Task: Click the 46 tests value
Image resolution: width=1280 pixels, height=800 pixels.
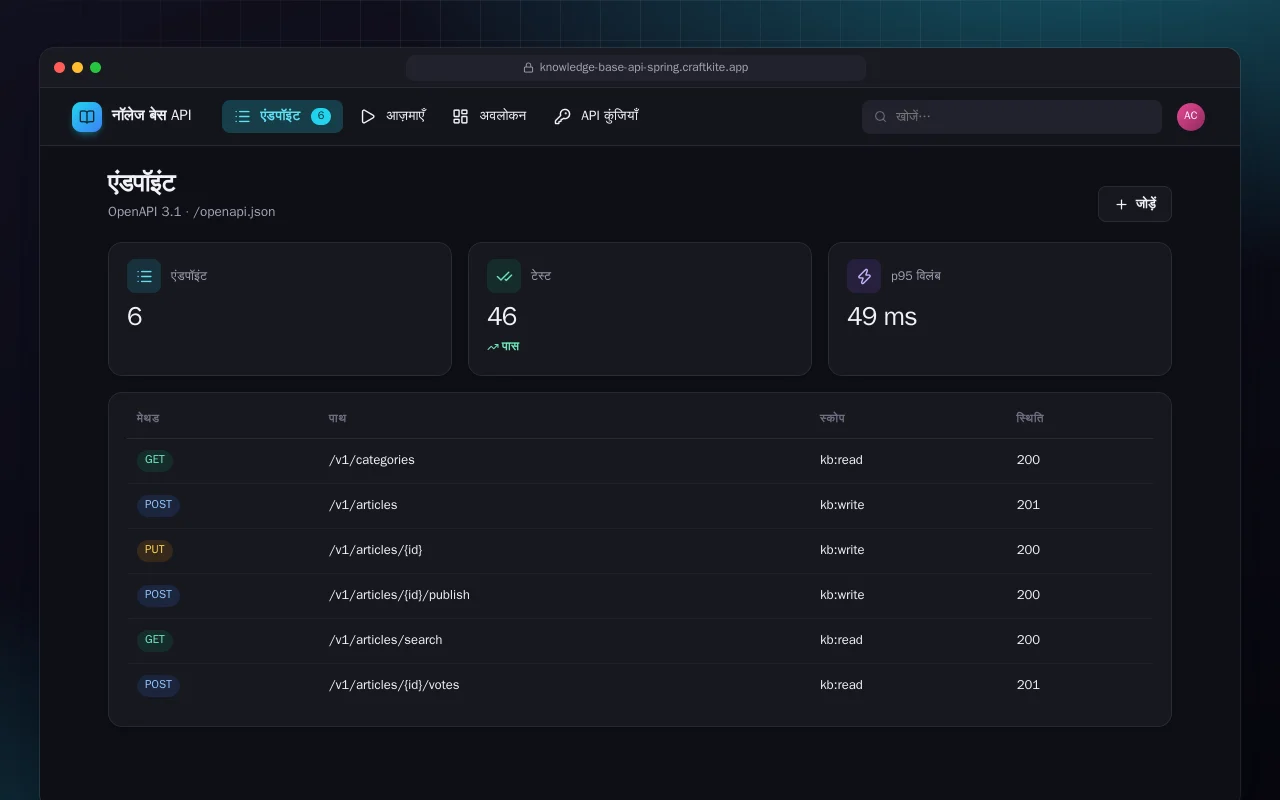Action: (502, 317)
